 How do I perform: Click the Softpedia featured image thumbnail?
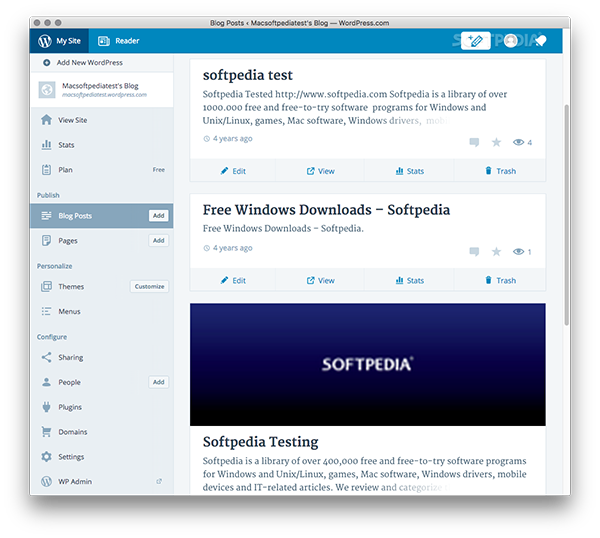[x=368, y=364]
